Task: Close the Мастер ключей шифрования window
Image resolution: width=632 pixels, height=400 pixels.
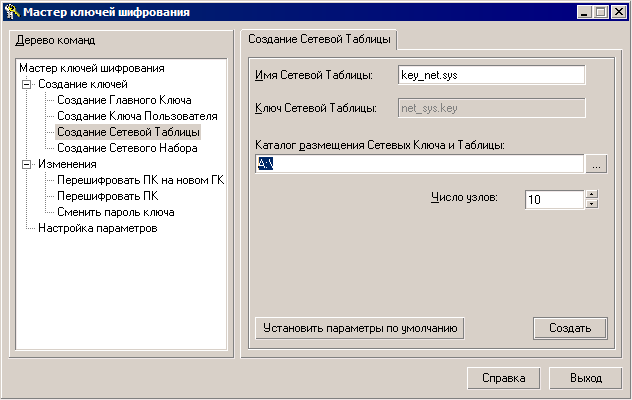Action: point(619,12)
